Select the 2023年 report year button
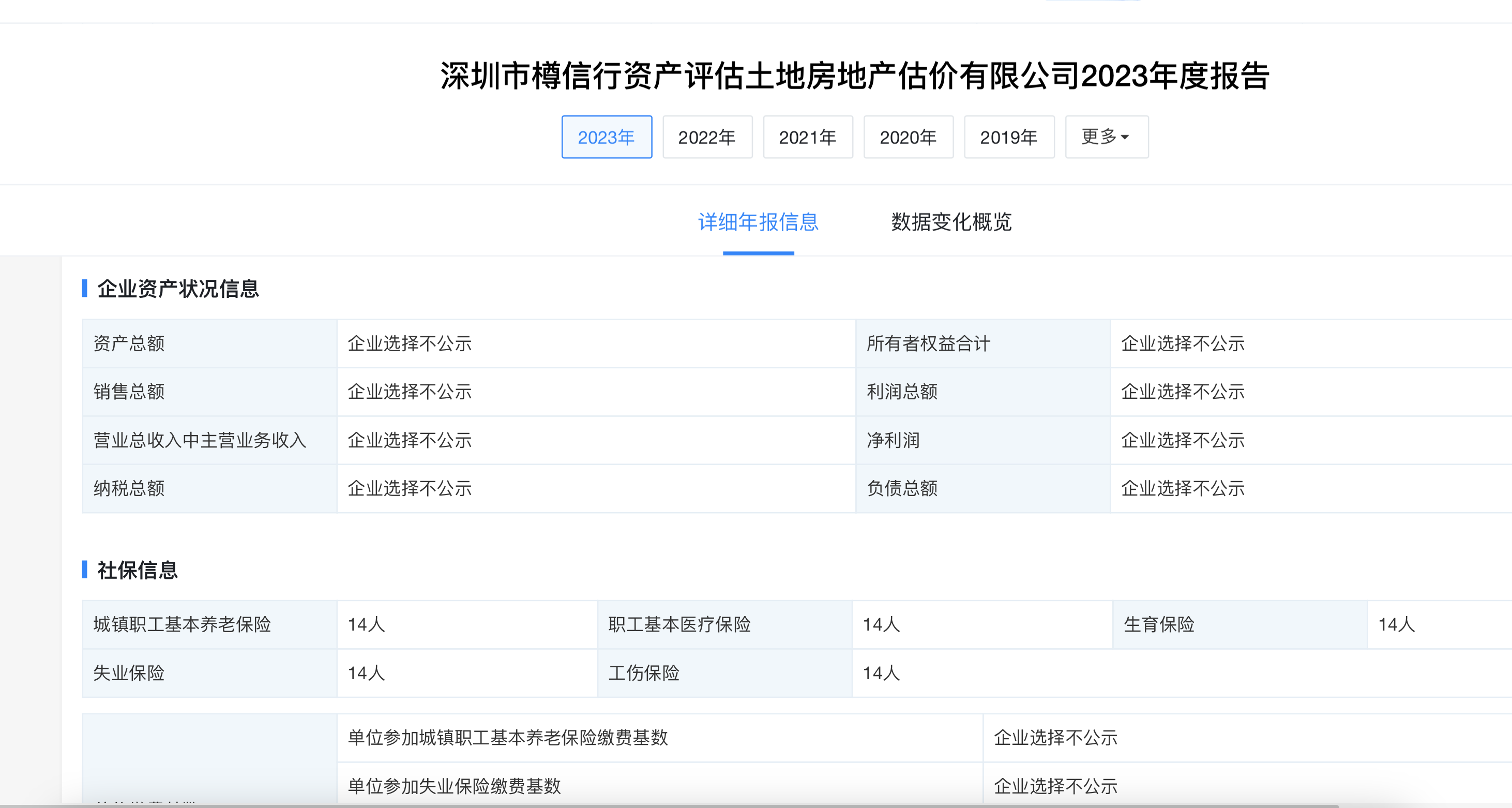Image resolution: width=1512 pixels, height=808 pixels. 607,137
